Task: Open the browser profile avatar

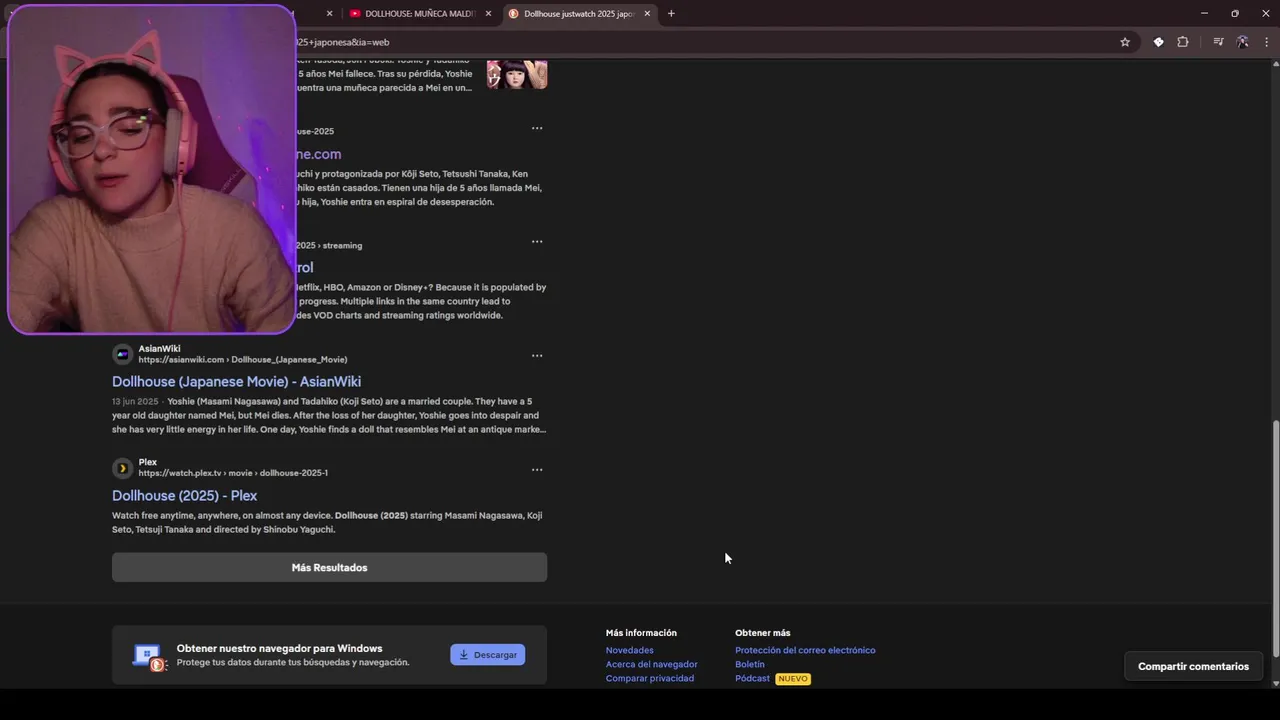Action: tap(1242, 42)
